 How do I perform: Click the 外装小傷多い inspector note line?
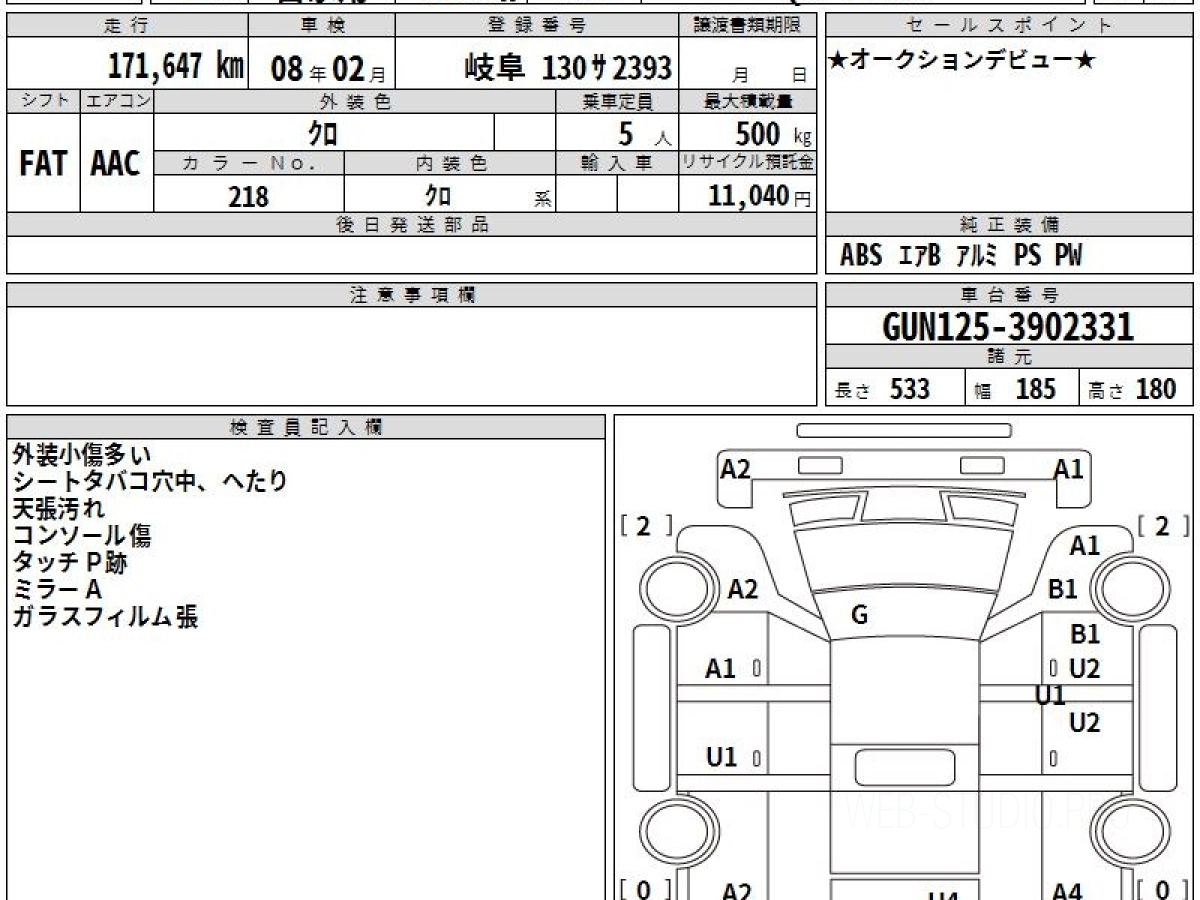click(82, 455)
